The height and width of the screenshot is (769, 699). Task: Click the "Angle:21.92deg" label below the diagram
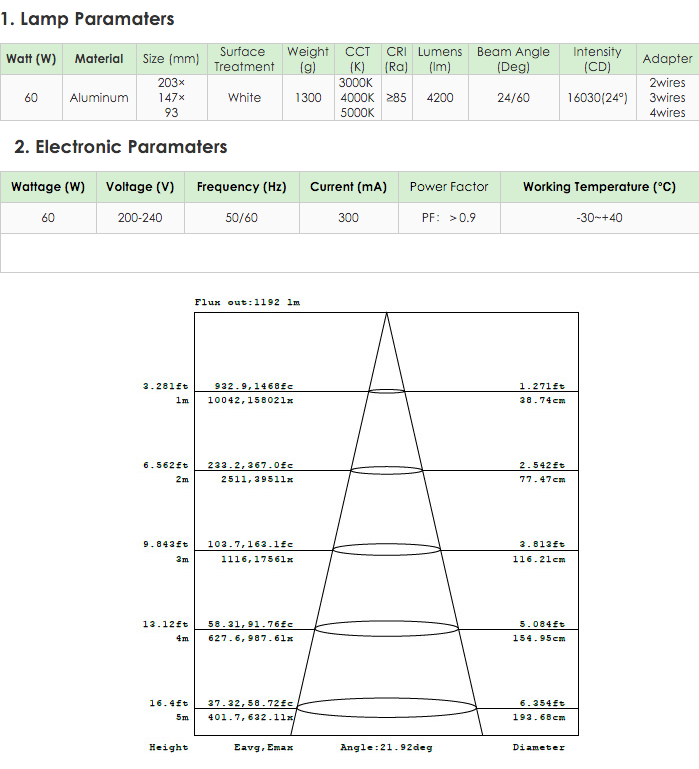tap(386, 747)
